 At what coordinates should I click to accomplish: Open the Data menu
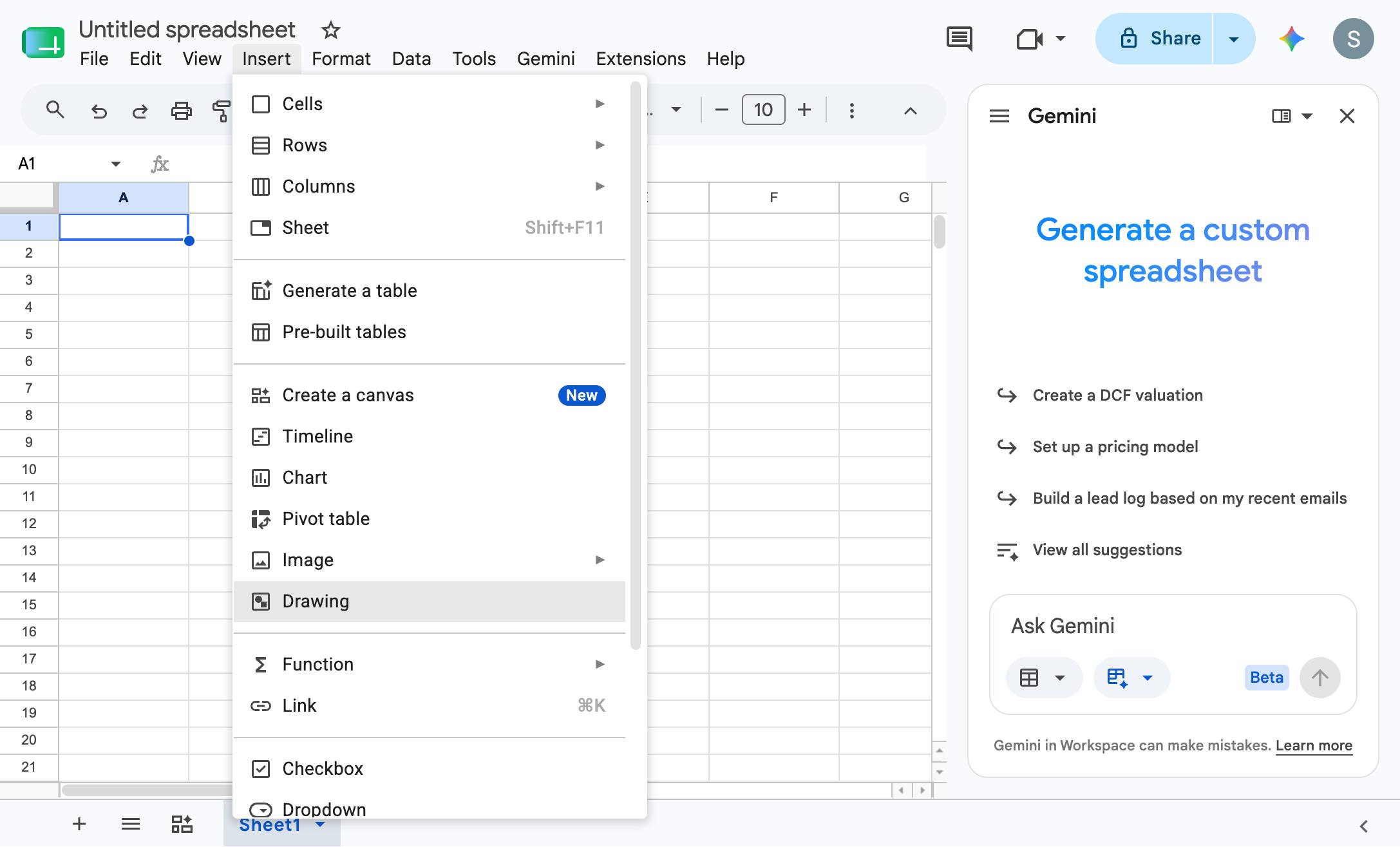411,59
